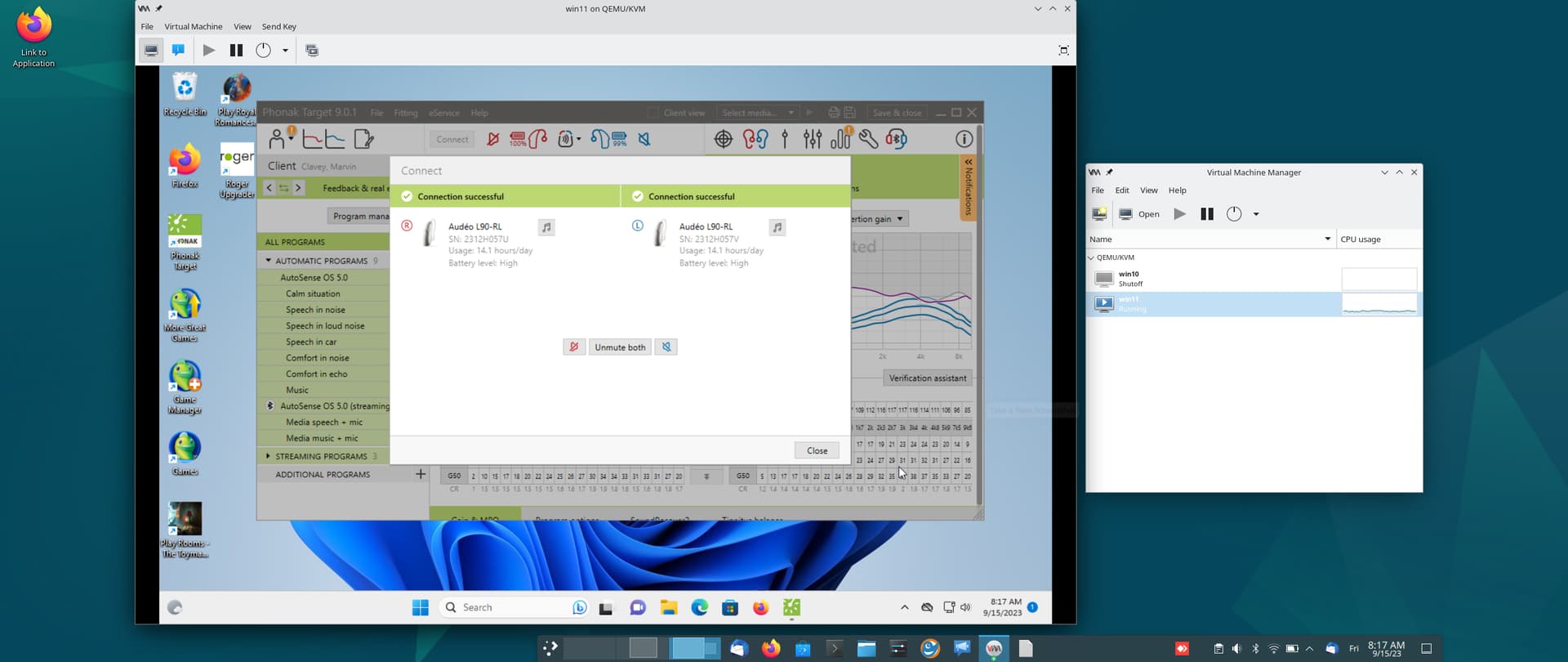
Task: Open the equalizer sliders fine tuning icon
Action: [x=812, y=139]
